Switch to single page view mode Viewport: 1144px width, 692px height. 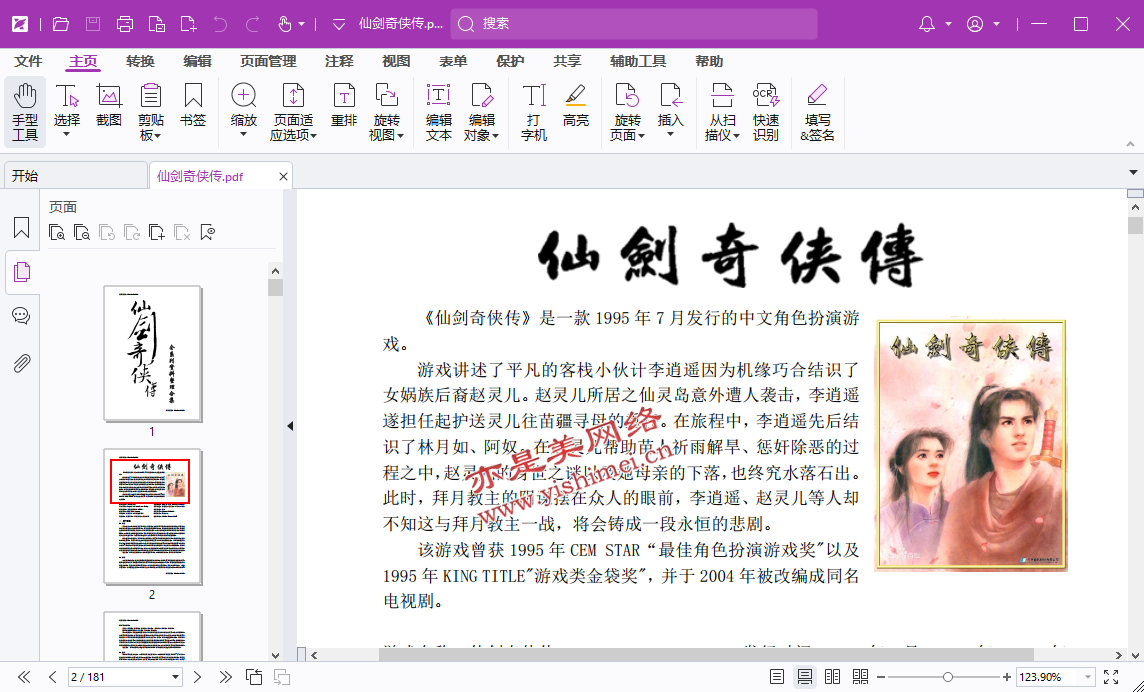coord(777,677)
